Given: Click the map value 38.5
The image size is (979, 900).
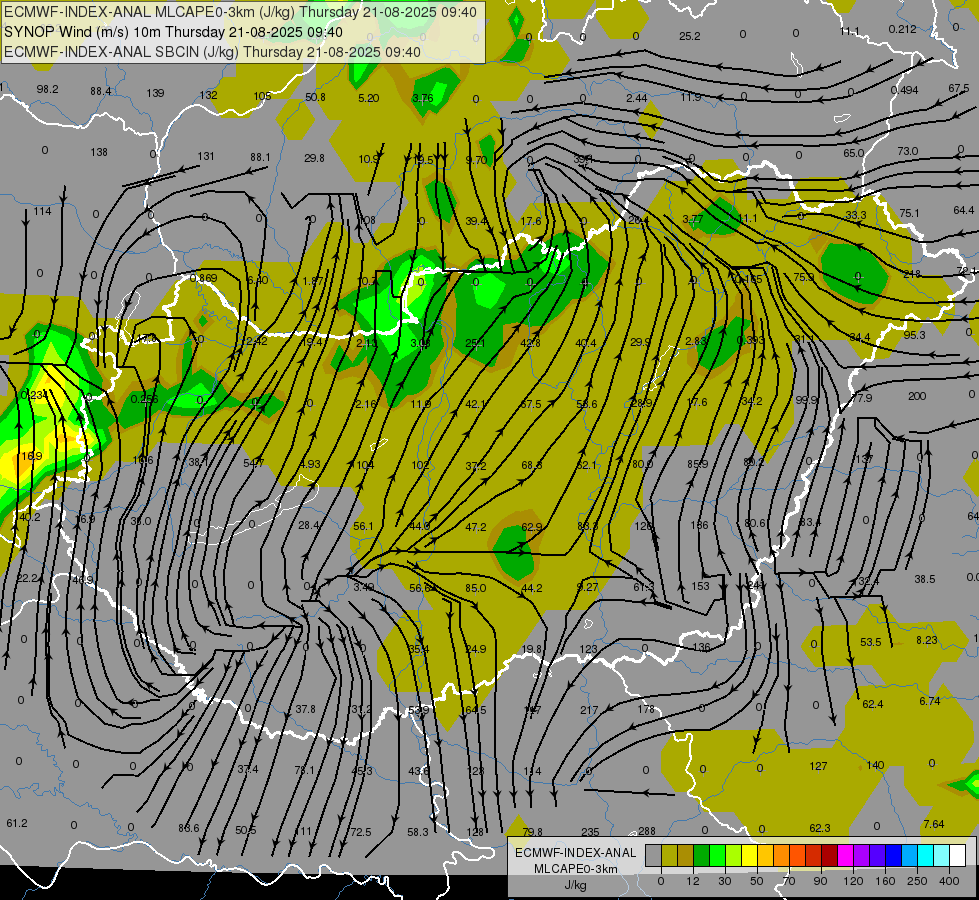Looking at the screenshot, I should (925, 579).
